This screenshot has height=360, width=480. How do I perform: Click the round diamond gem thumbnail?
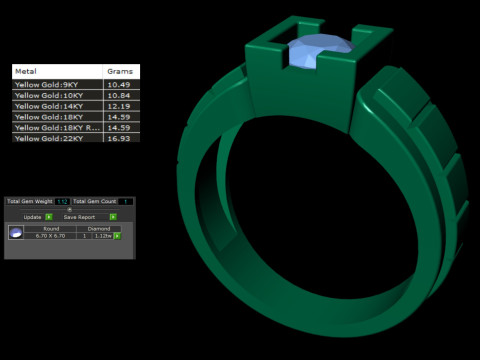(x=16, y=232)
